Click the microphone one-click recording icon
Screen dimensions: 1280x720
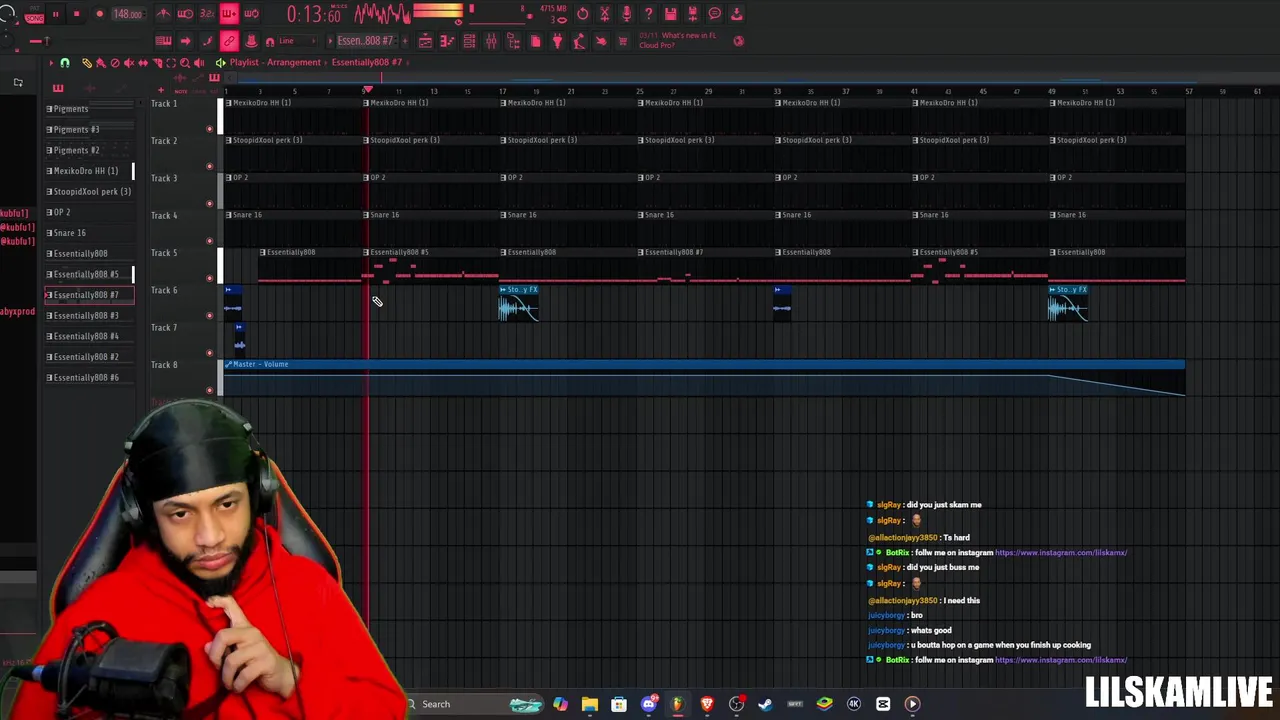626,14
